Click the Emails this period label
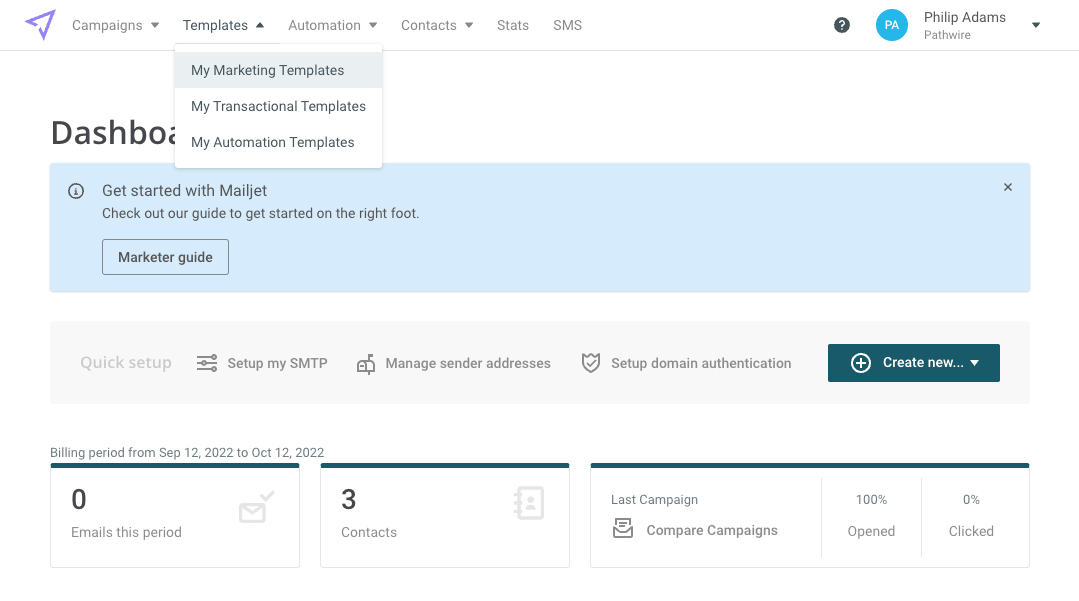This screenshot has width=1079, height=601. pos(127,532)
